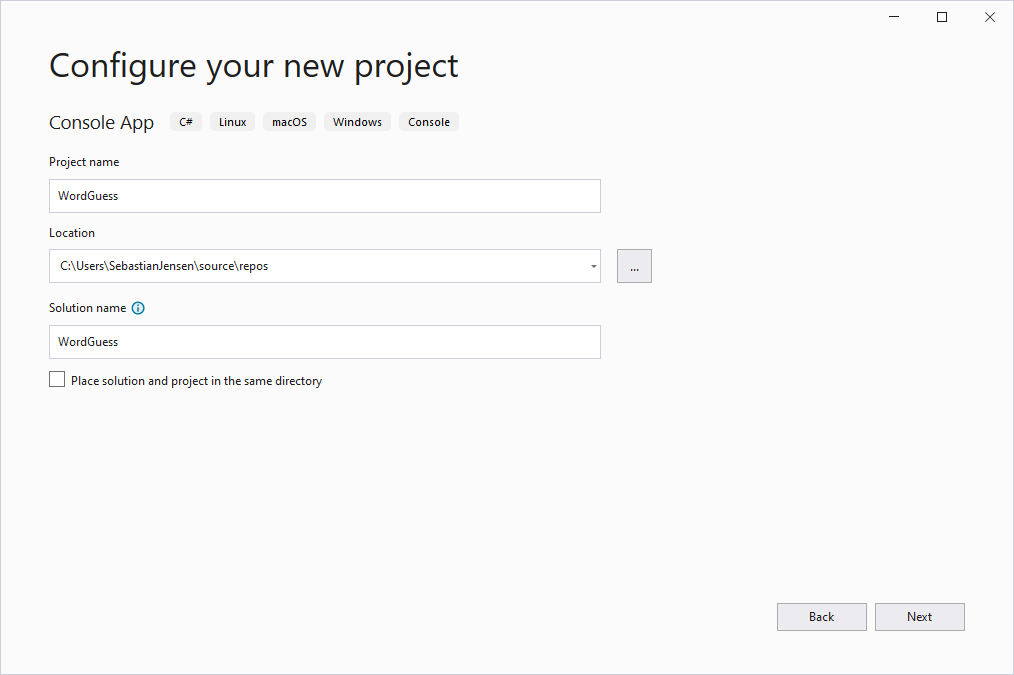Go to the previous step with Back

[x=821, y=617]
